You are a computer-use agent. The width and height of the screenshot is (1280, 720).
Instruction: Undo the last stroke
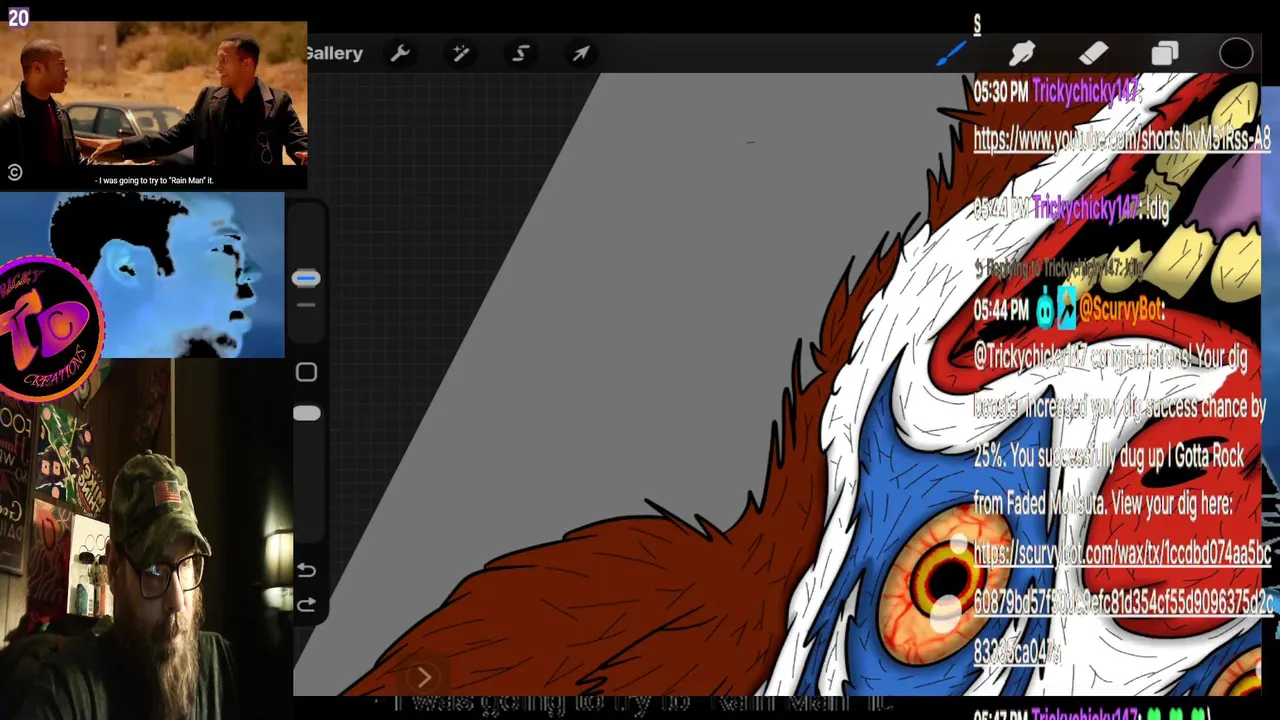coord(306,570)
